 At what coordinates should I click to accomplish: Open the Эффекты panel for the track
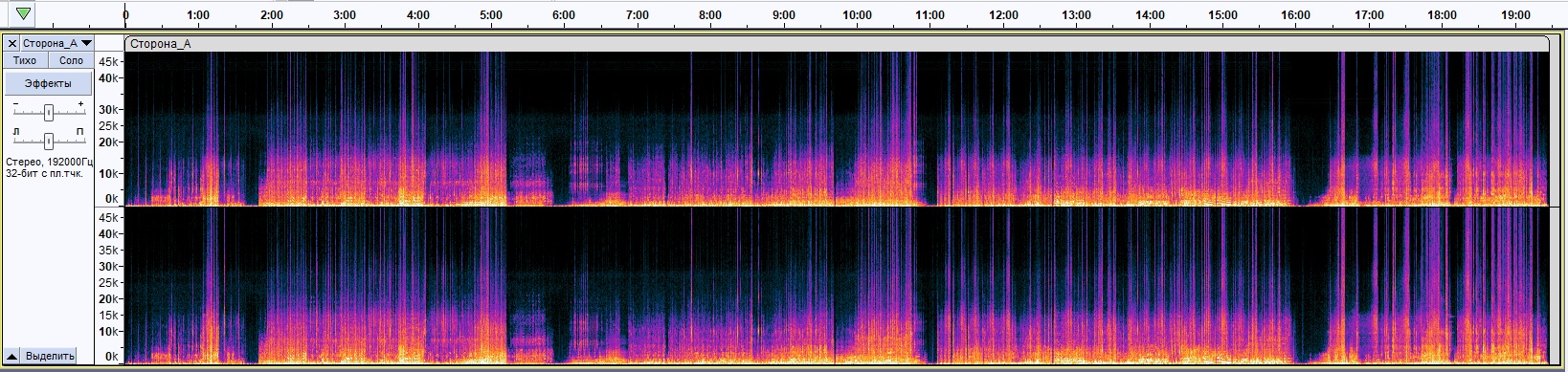coord(48,83)
